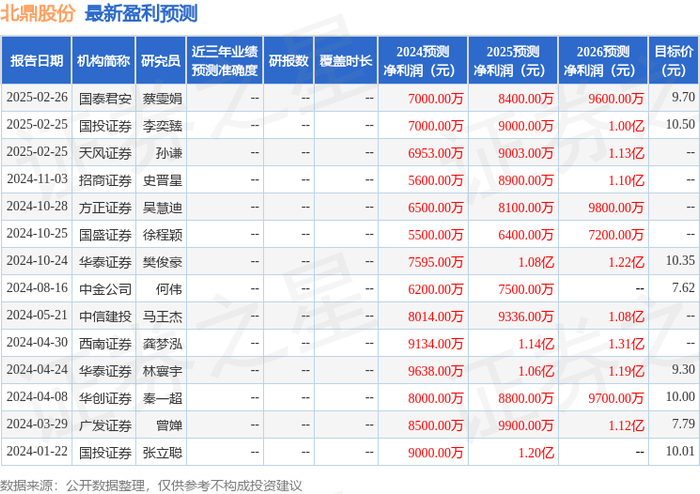700x494 pixels.
Task: Click the 7200.00万 forecast value
Action: tap(616, 235)
